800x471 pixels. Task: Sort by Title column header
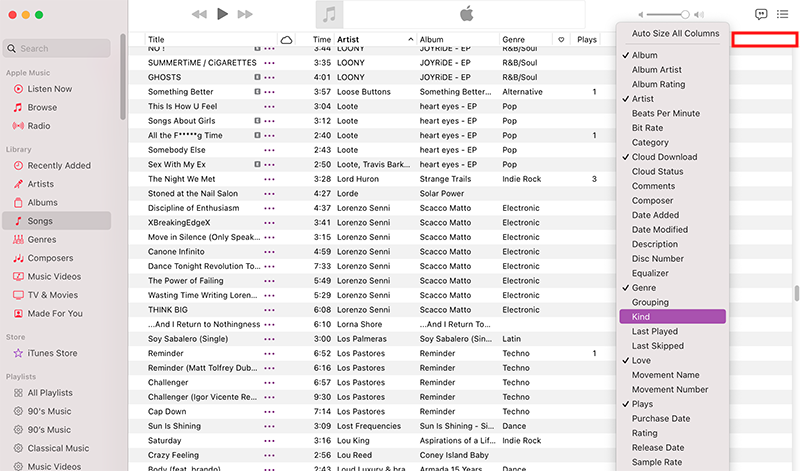211,39
